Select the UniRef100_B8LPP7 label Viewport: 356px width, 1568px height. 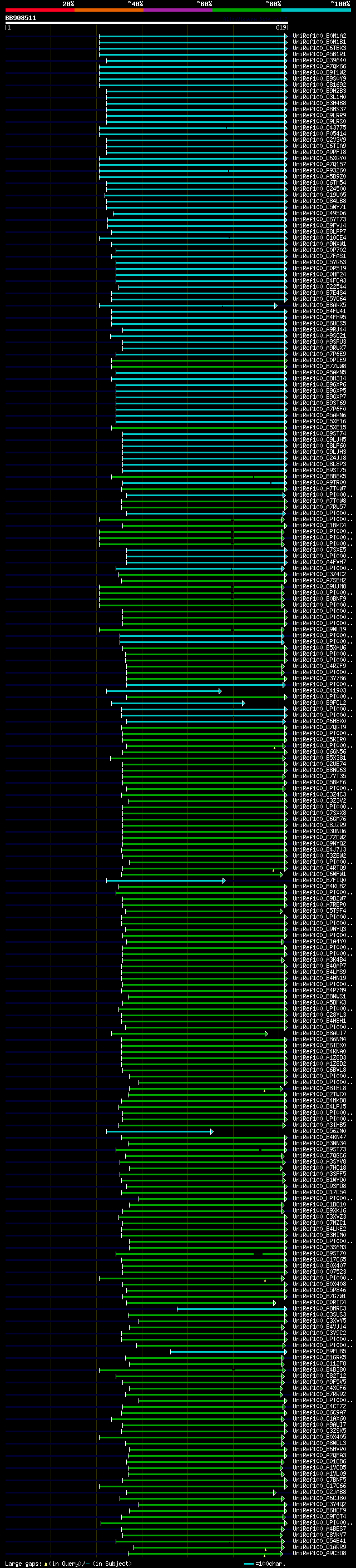click(319, 232)
